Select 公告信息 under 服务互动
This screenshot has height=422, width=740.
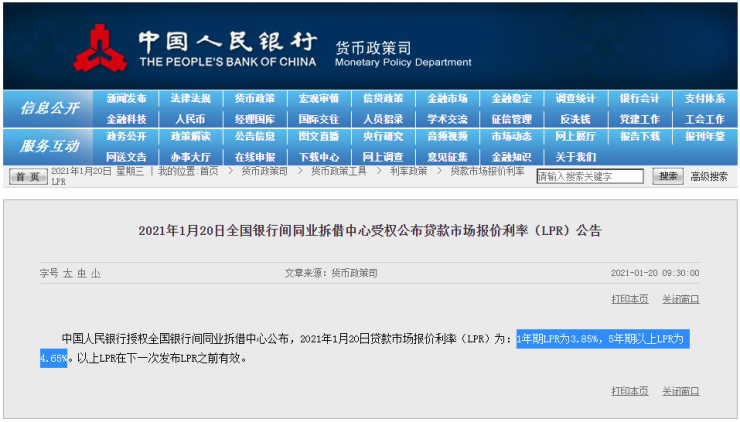255,136
